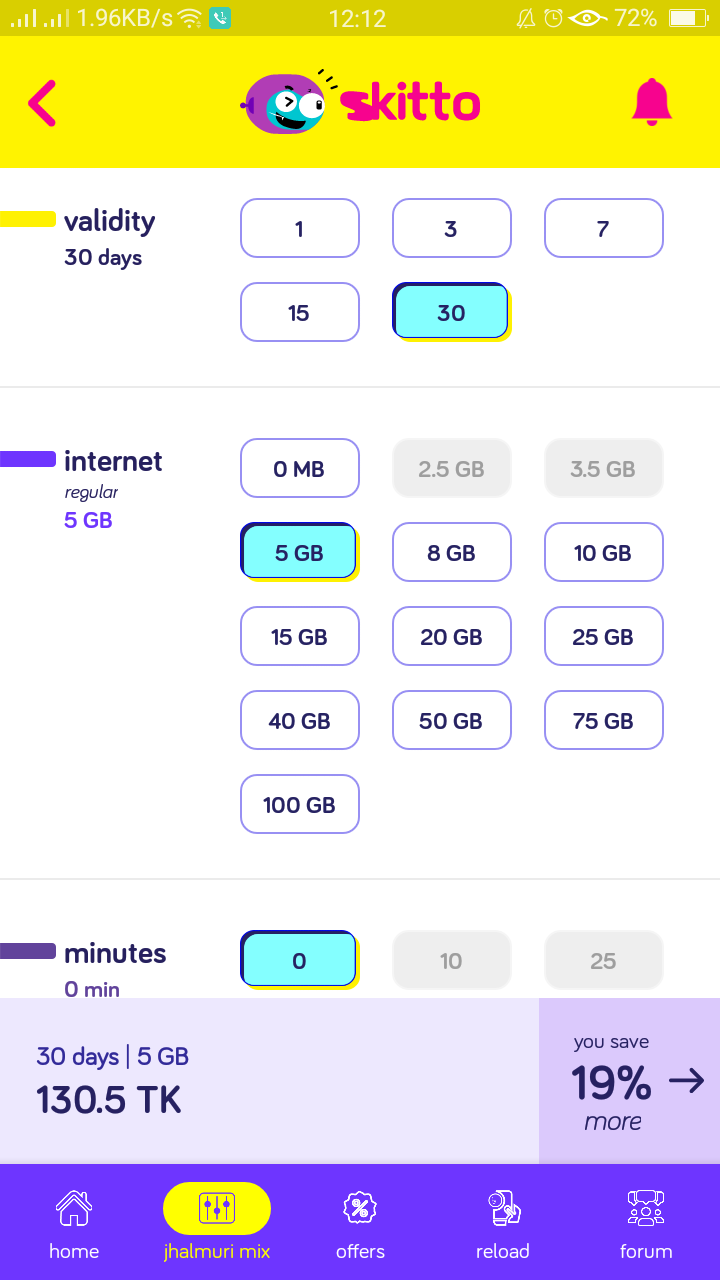Tap the Skitto mascot logo

pos(286,104)
